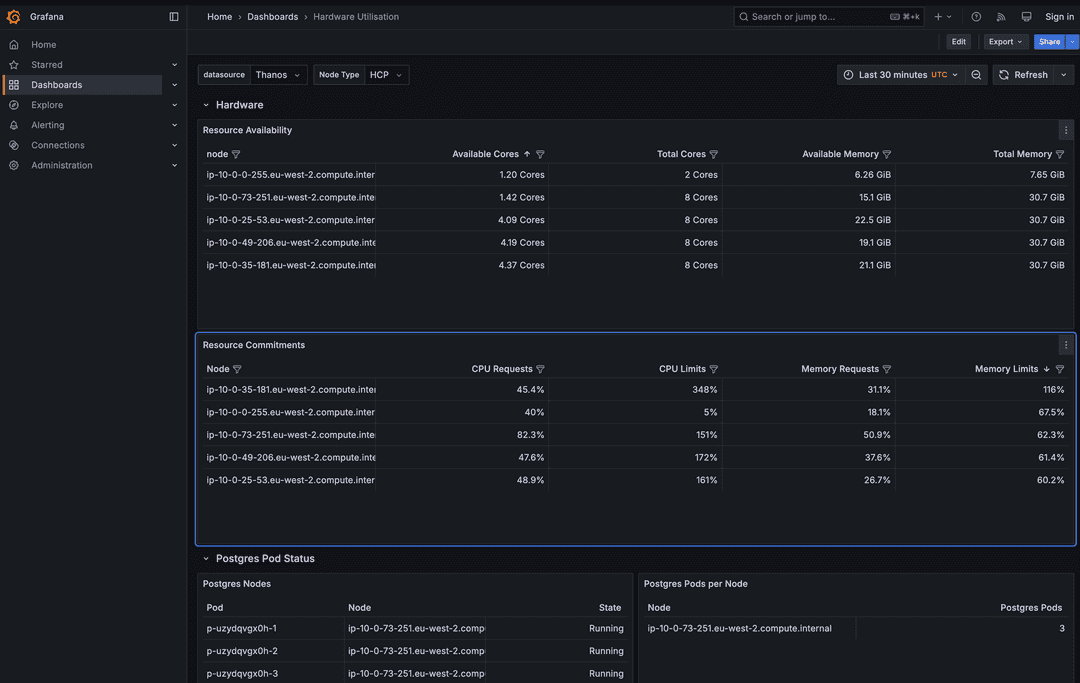This screenshot has width=1080, height=683.
Task: Open the Node Type HCP dropdown
Action: pos(385,74)
